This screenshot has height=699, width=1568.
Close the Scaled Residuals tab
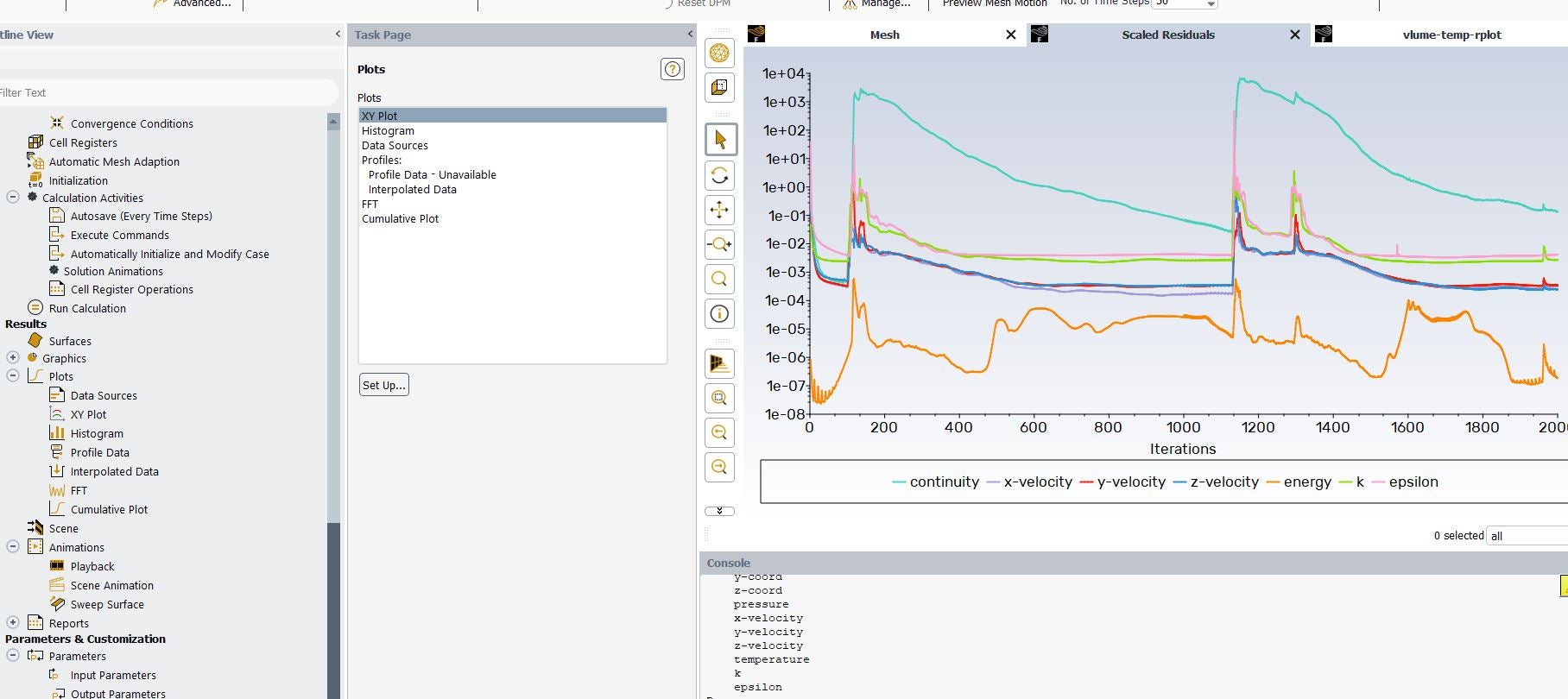[x=1294, y=35]
